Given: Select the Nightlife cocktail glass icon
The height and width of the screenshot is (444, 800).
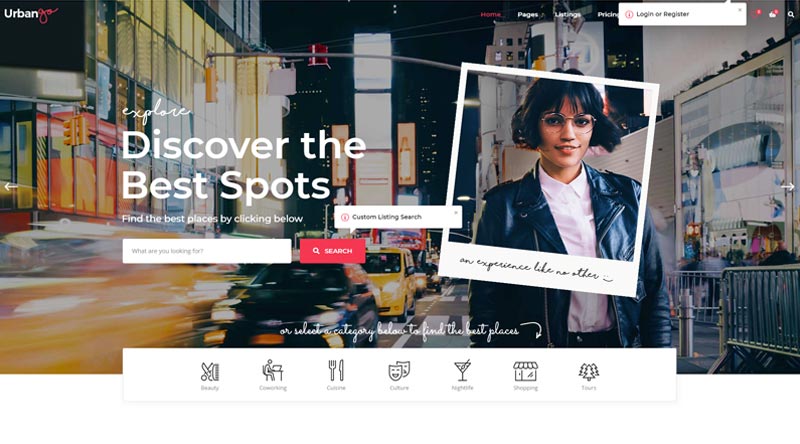Looking at the screenshot, I should coord(462,371).
